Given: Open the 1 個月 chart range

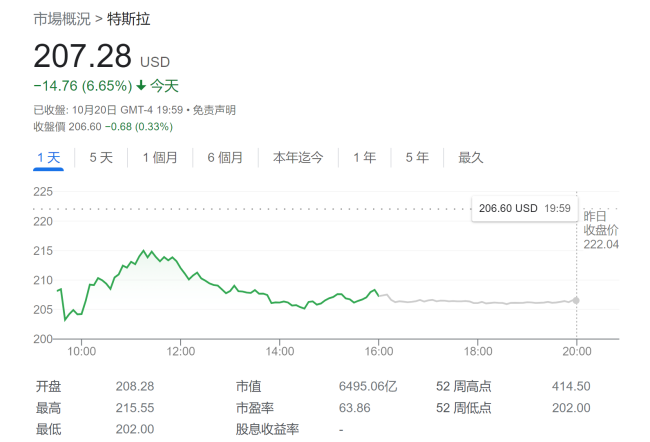Looking at the screenshot, I should pyautogui.click(x=160, y=158).
